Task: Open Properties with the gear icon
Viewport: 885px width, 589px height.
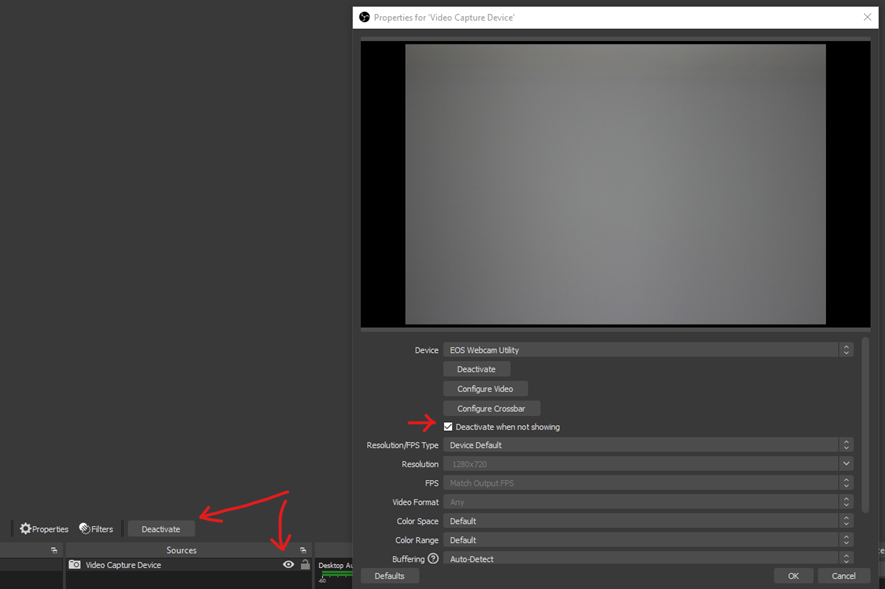Action: click(x=44, y=529)
